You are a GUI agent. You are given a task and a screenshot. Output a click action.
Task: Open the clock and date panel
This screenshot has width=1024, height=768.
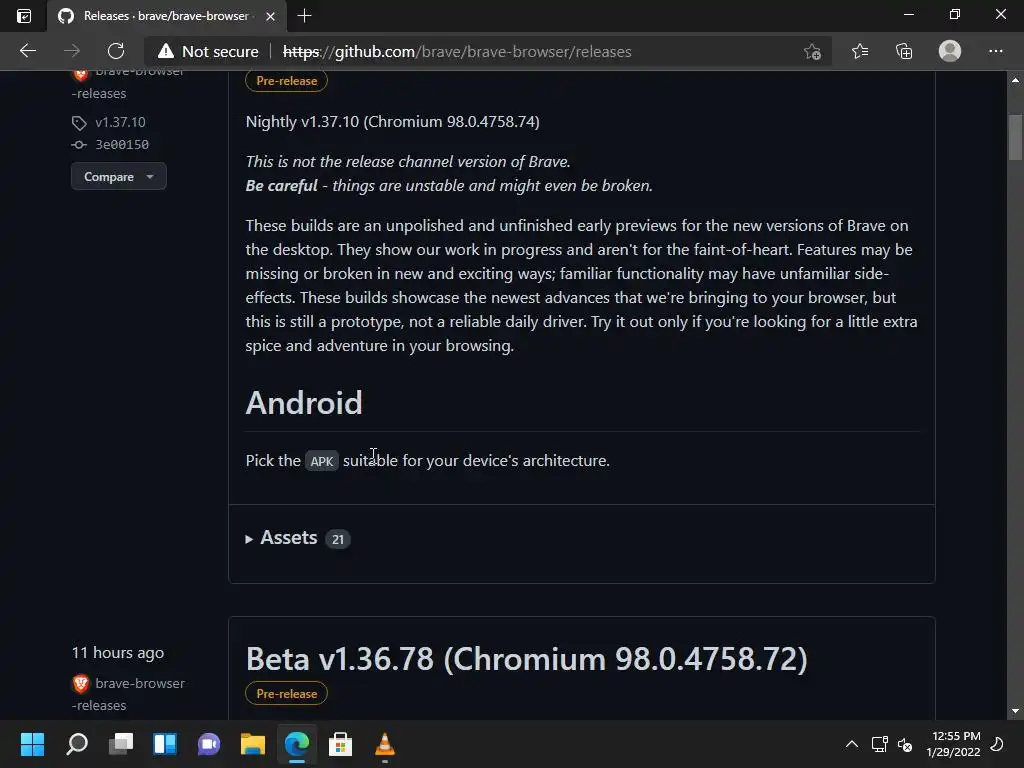tap(953, 744)
